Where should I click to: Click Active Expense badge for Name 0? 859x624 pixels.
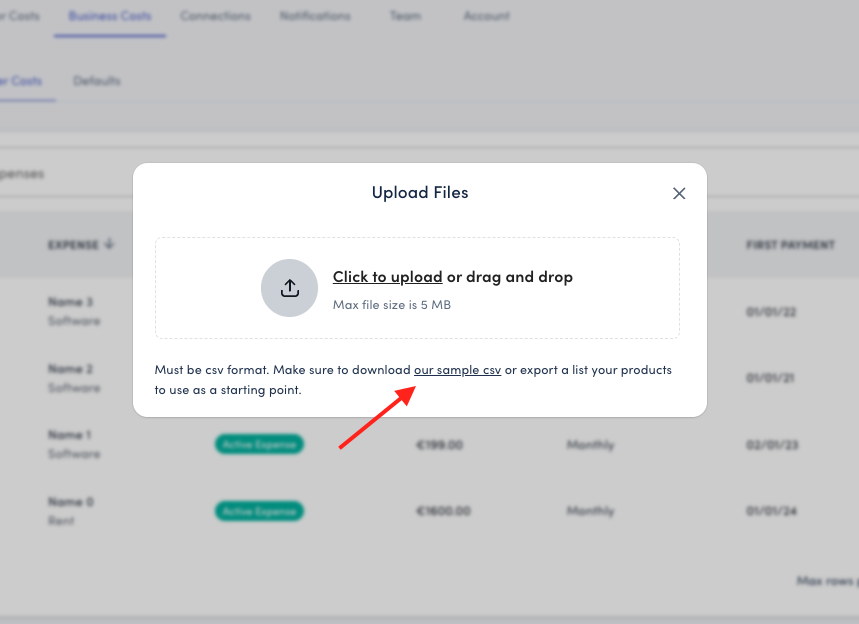[x=258, y=511]
